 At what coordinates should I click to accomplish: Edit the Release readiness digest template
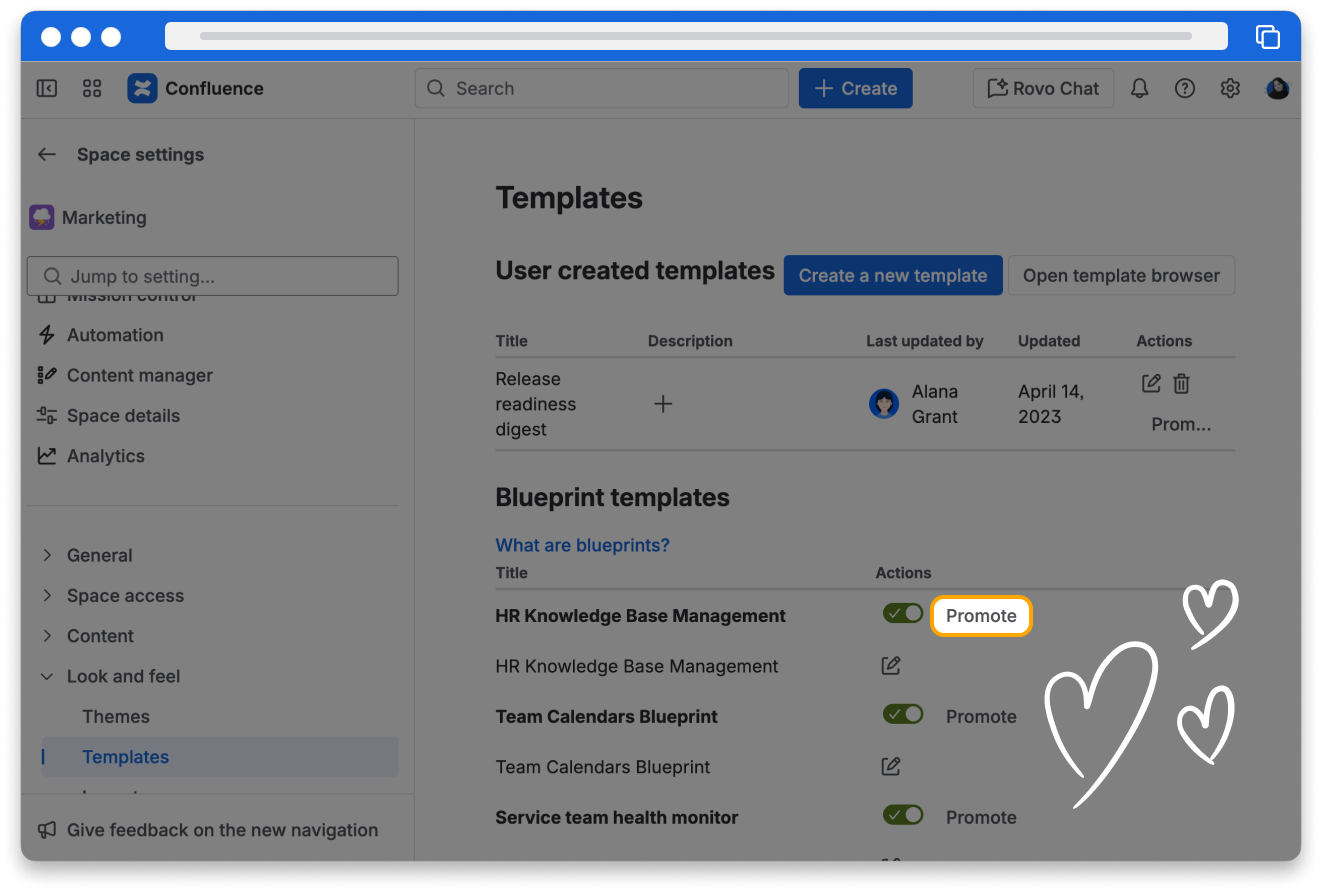click(x=1151, y=383)
